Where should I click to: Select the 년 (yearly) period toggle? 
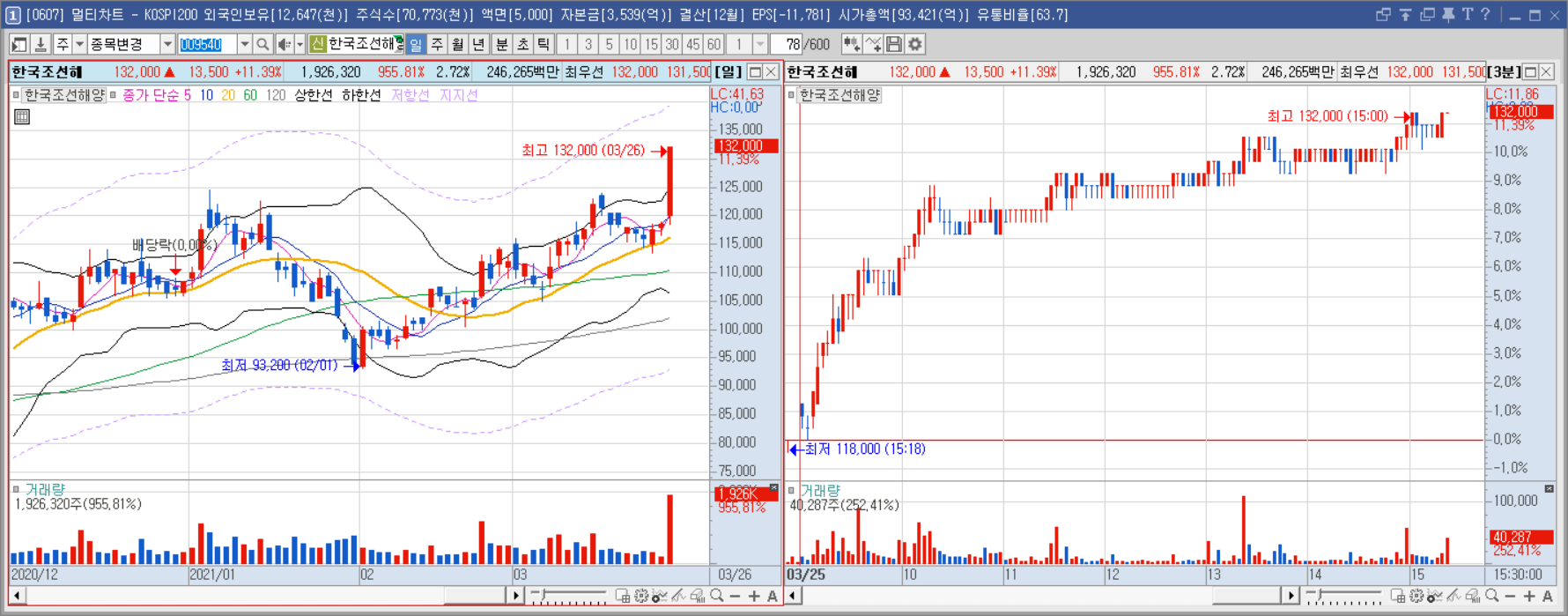pos(479,44)
